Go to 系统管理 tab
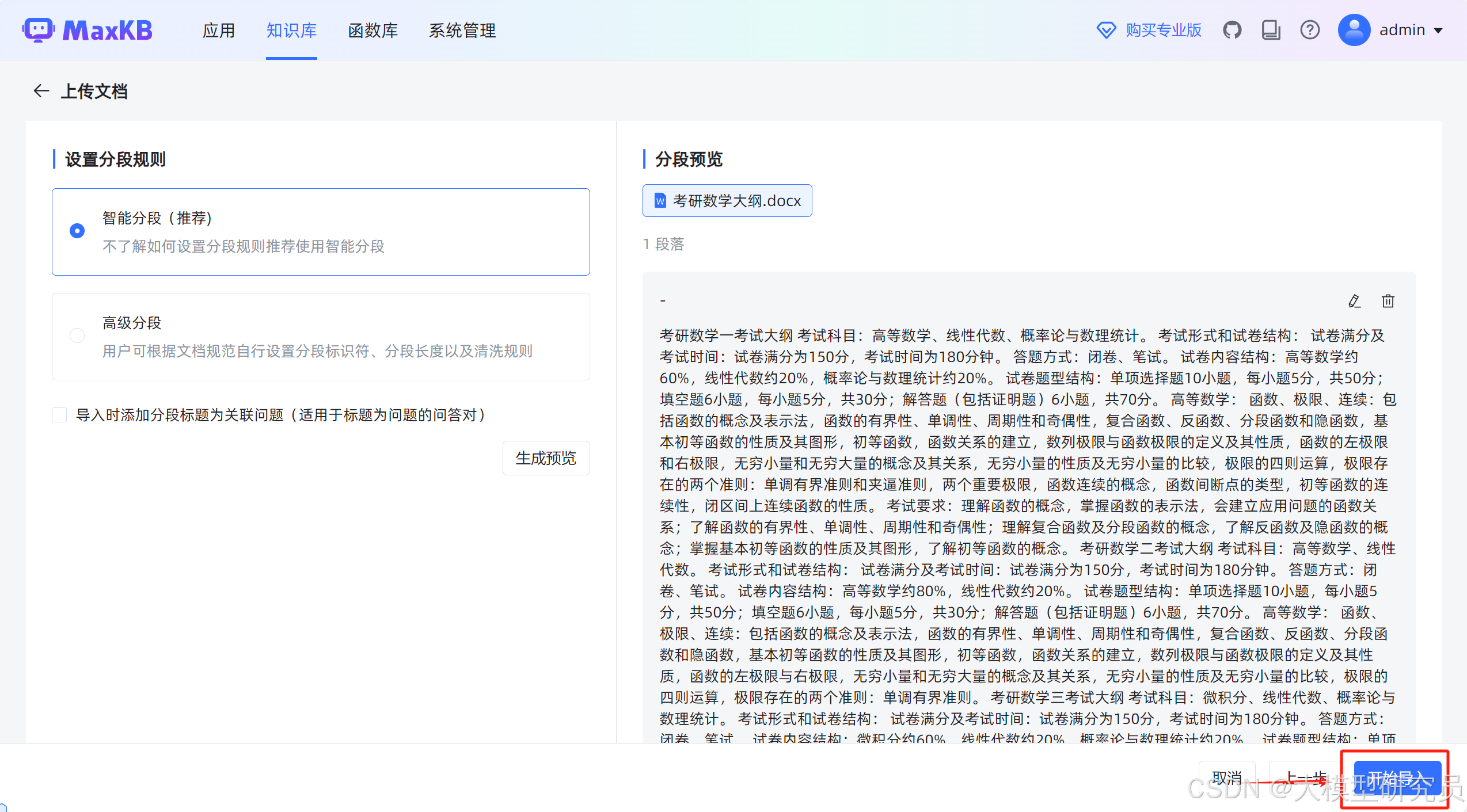 tap(462, 31)
